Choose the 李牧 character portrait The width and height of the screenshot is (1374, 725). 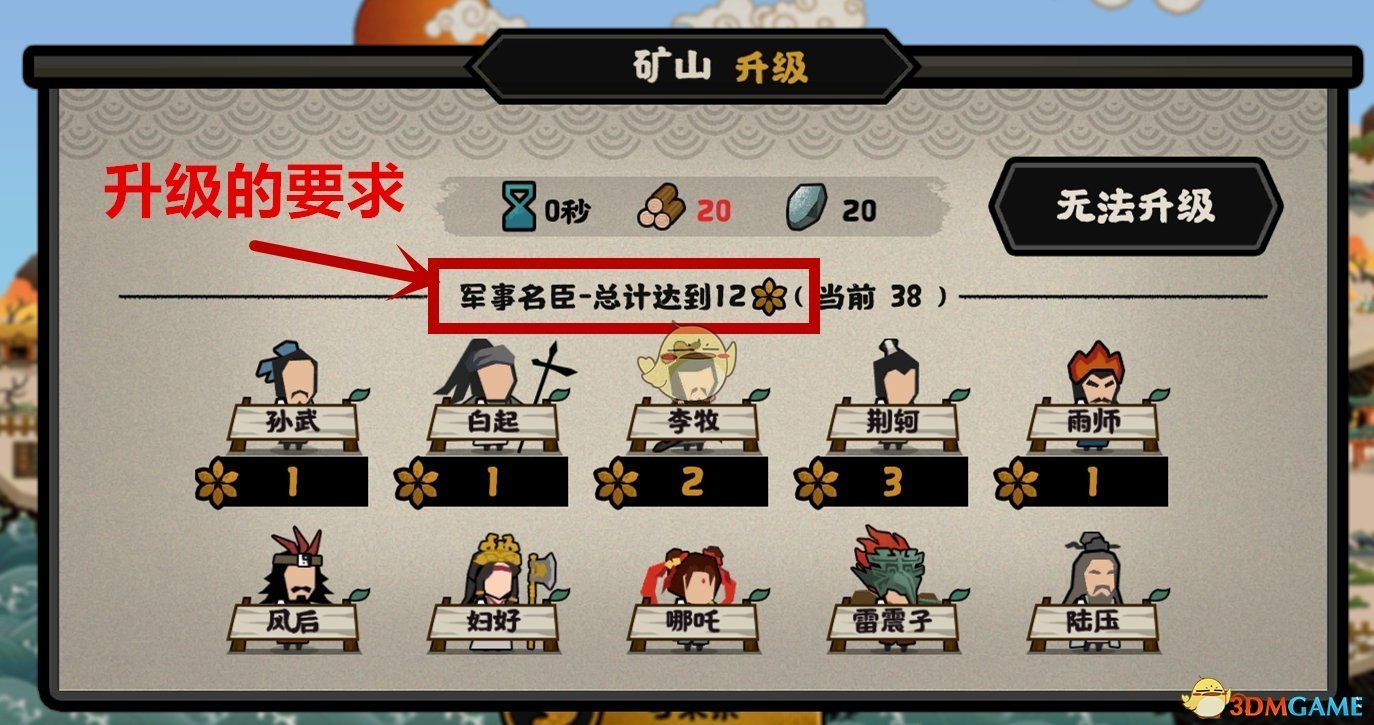[x=693, y=395]
